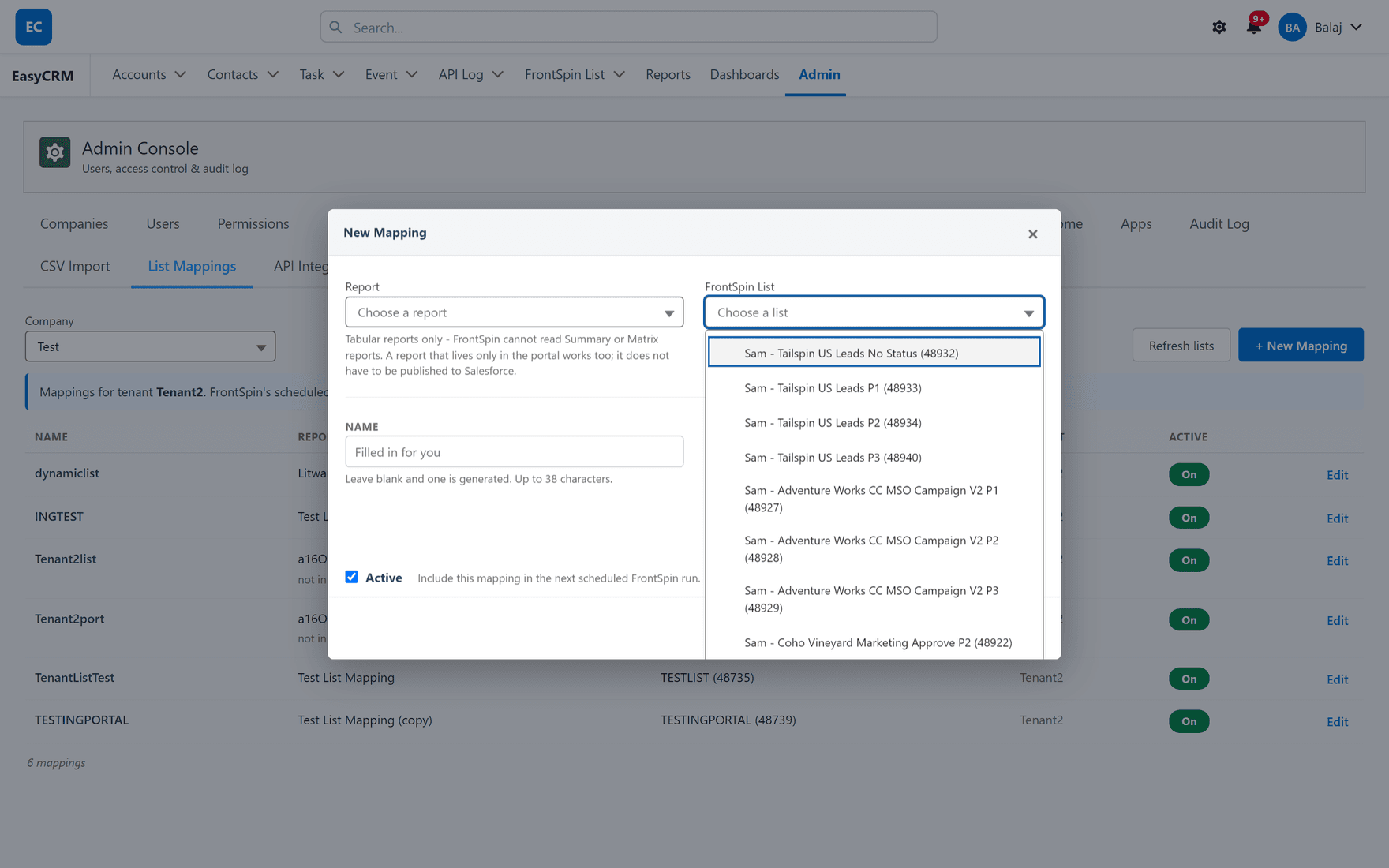
Task: Open the Dashboards menu item
Action: [x=744, y=74]
